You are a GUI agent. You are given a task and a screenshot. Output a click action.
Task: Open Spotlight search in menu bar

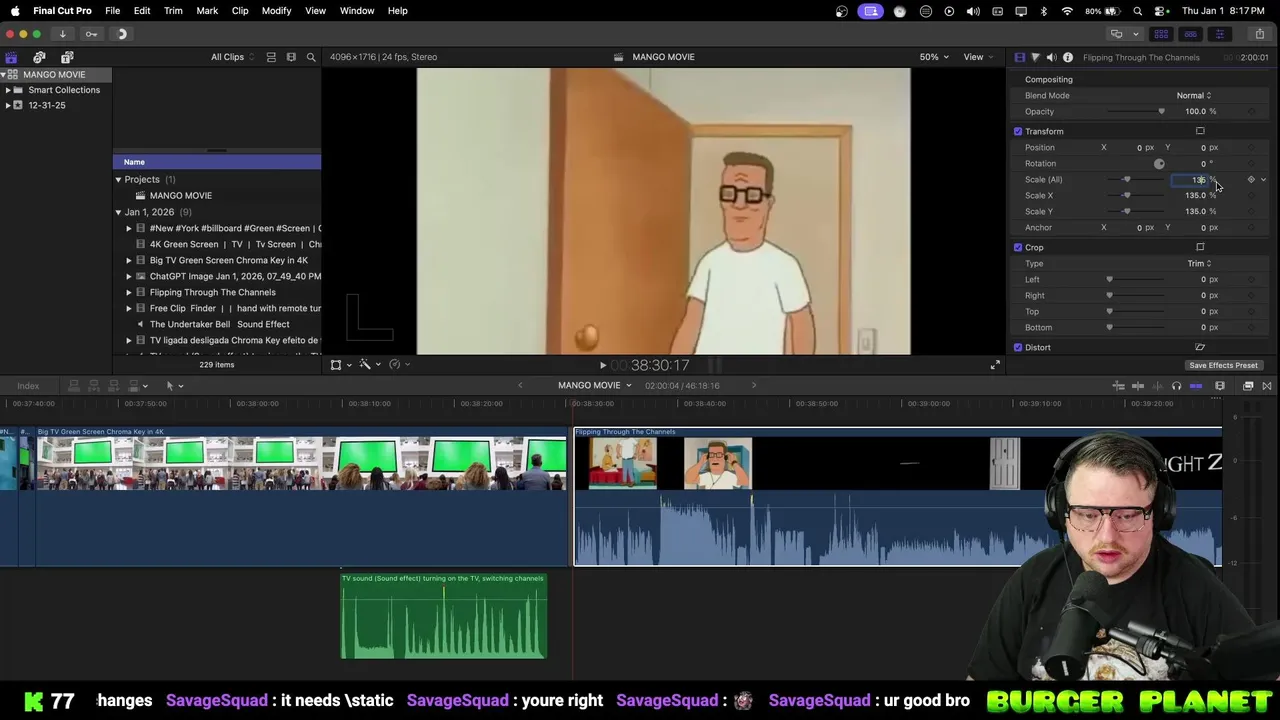(1138, 11)
